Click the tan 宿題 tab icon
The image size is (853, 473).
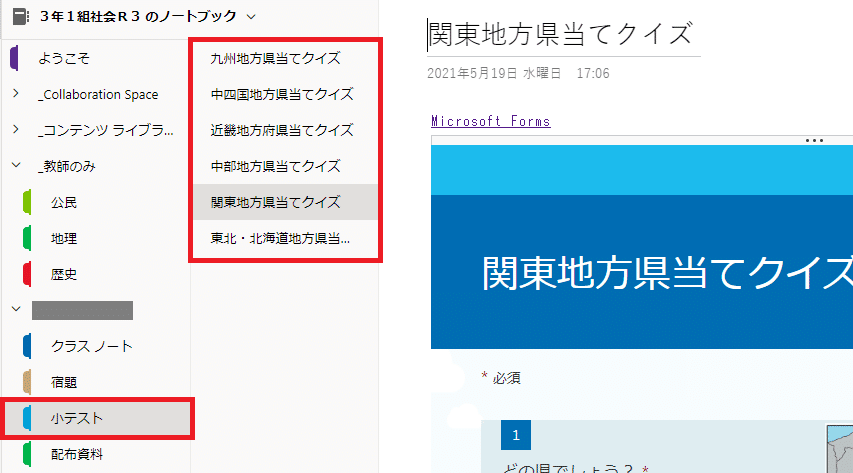[27, 382]
